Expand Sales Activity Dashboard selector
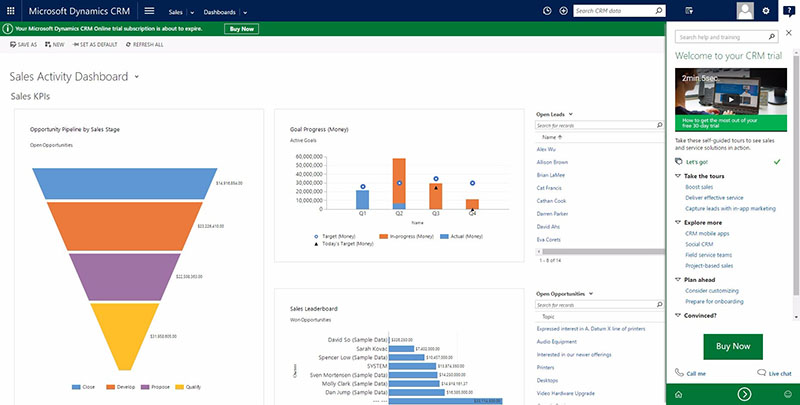This screenshot has width=800, height=405. coord(137,77)
